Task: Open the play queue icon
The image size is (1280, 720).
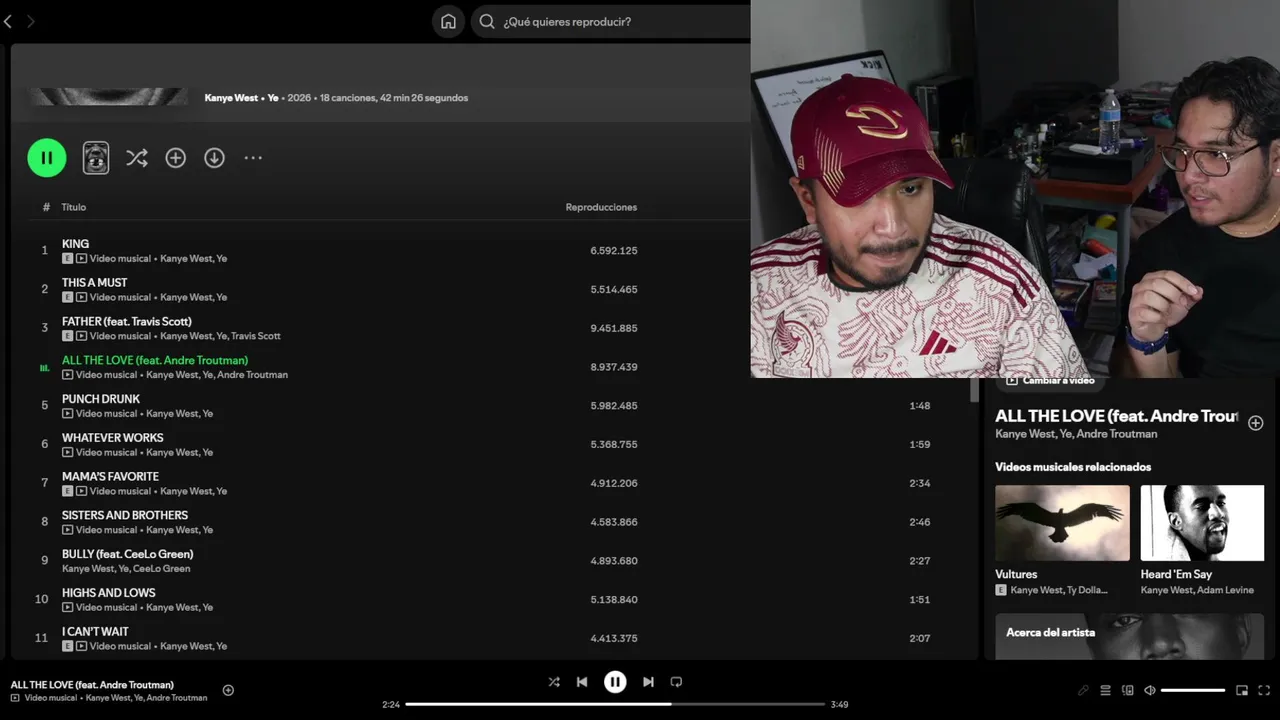Action: click(x=1105, y=690)
